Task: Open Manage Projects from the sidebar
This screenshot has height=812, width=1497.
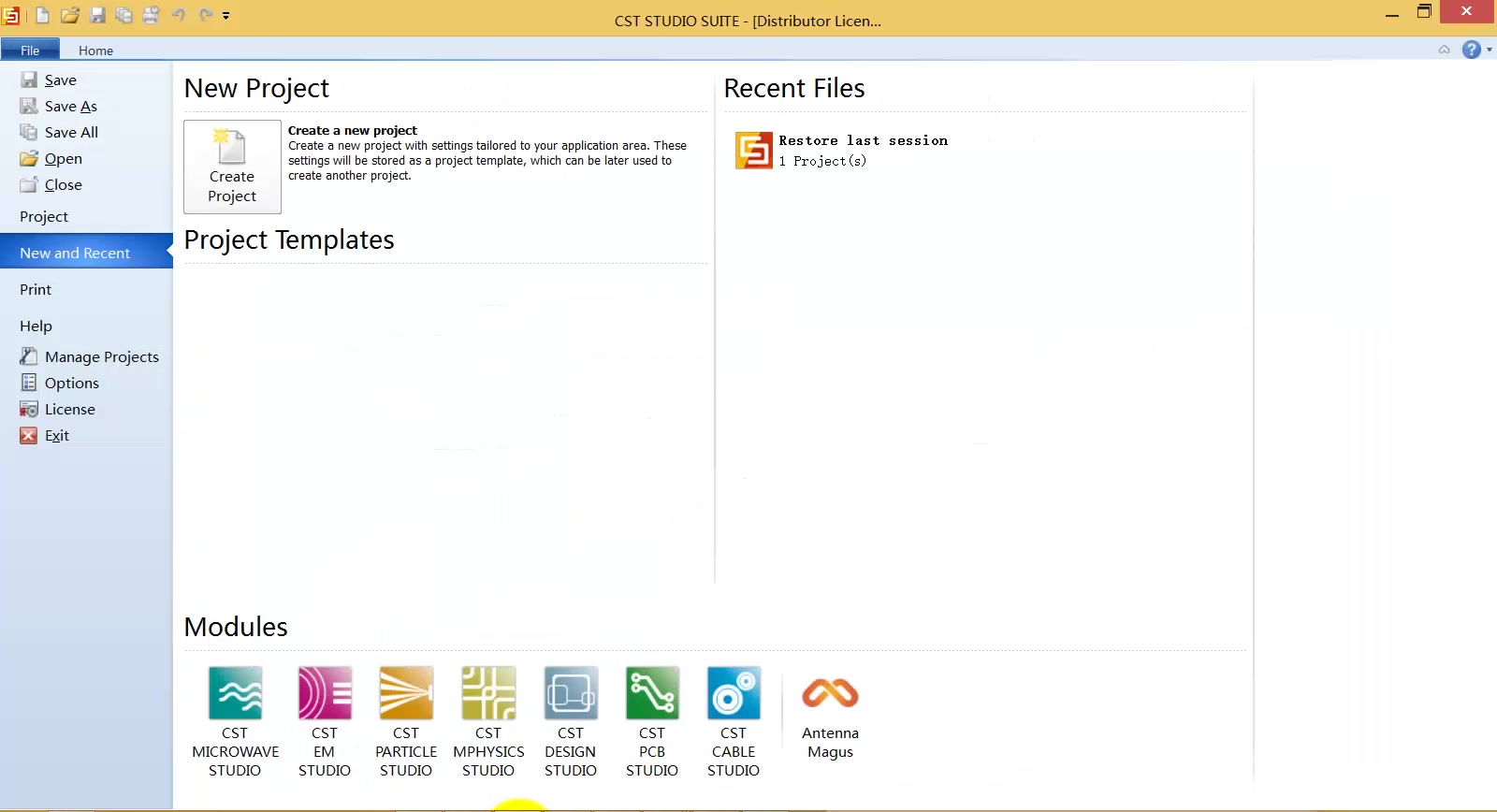Action: [102, 357]
